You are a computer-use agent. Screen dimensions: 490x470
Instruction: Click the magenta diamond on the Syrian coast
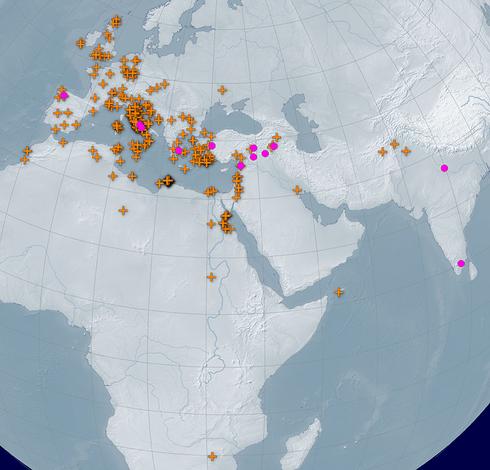click(x=241, y=166)
